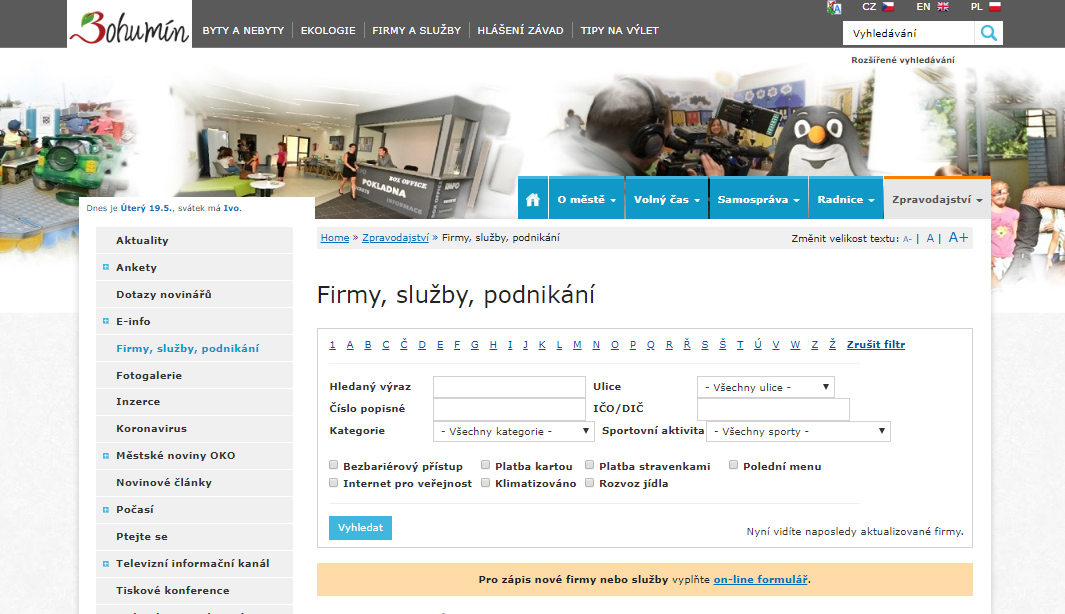
Task: Open the Zpravodajství menu
Action: (x=937, y=199)
